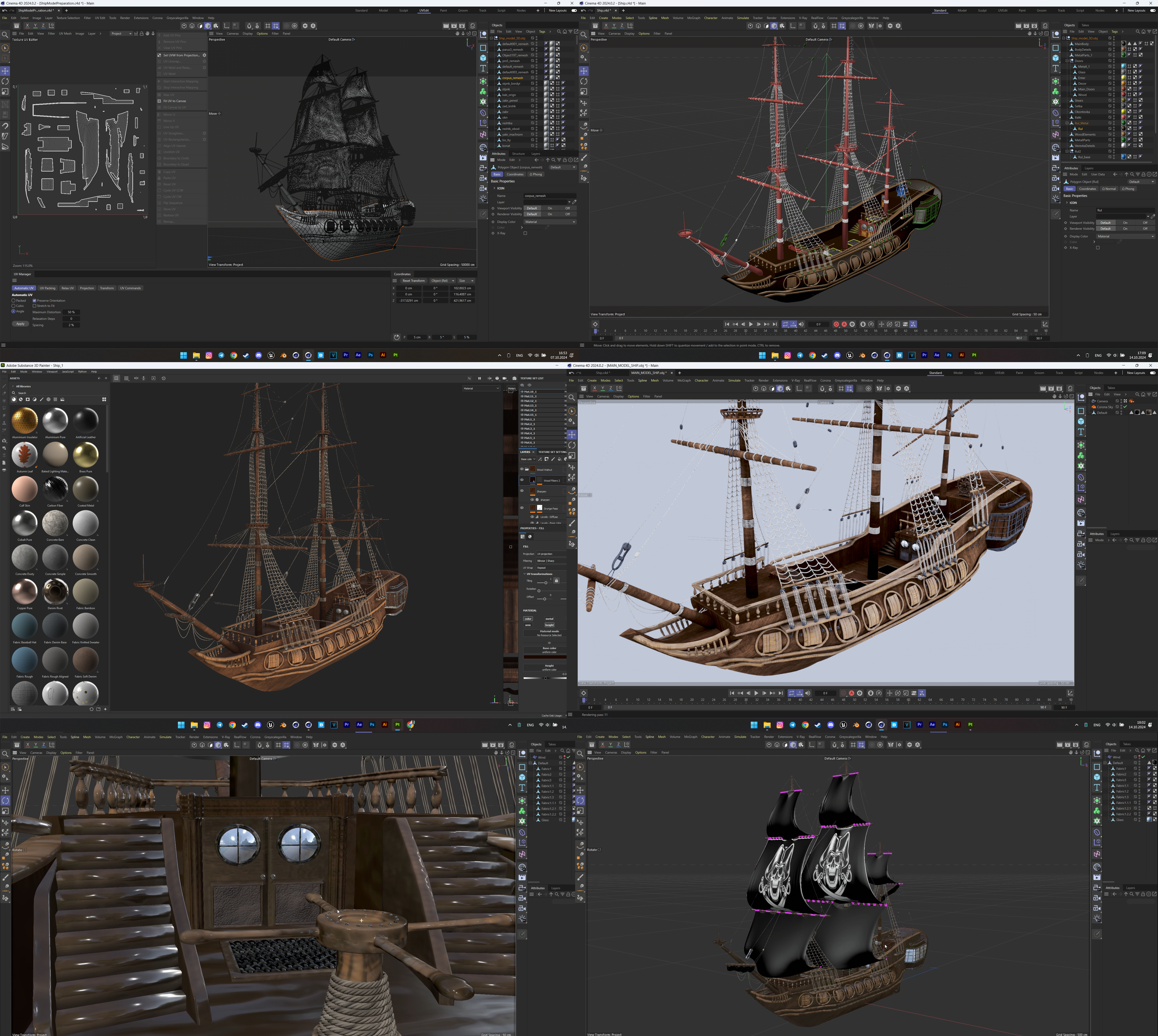Switch to Relax UV tab in UV Manager
This screenshot has height=1036, width=1158.
pos(67,288)
